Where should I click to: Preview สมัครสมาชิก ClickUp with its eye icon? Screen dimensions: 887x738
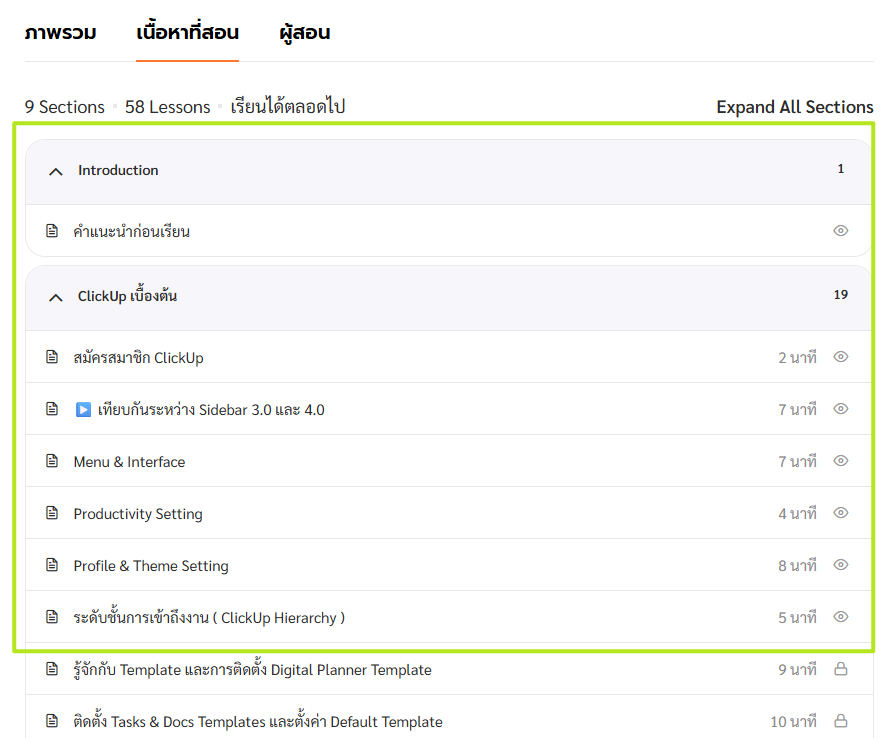coord(841,357)
